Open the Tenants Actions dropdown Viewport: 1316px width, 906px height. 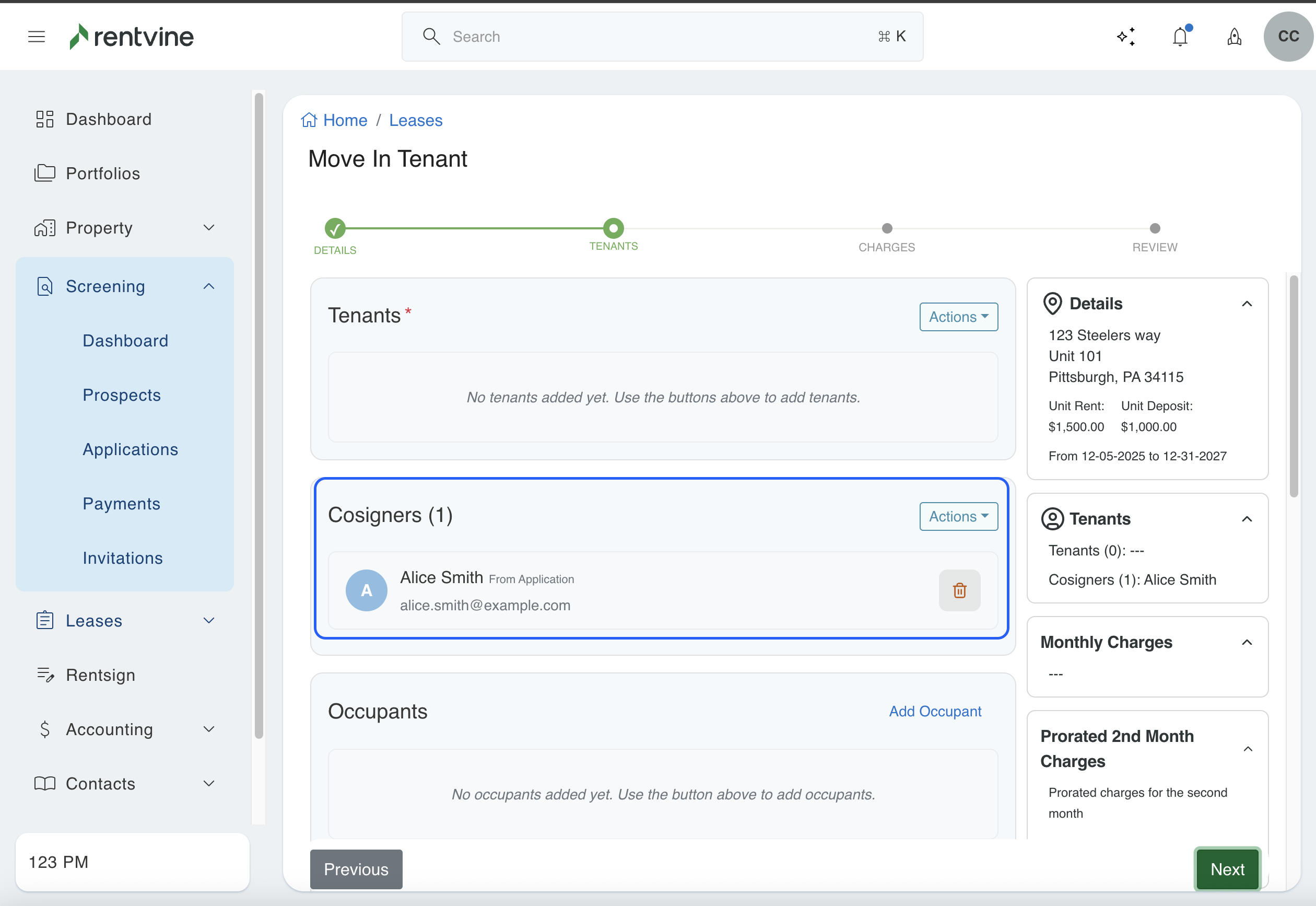click(x=958, y=317)
